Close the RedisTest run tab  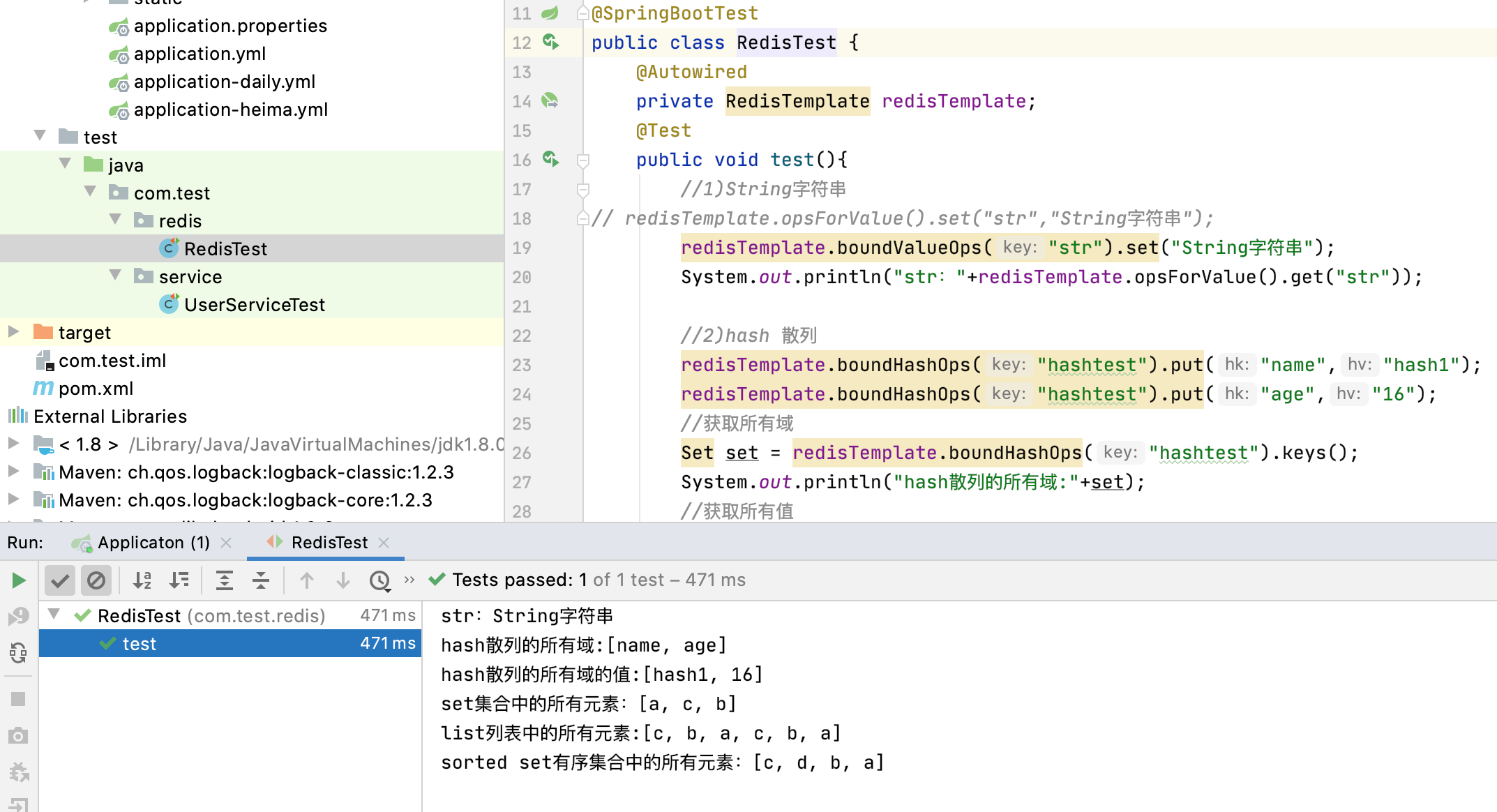[x=384, y=543]
